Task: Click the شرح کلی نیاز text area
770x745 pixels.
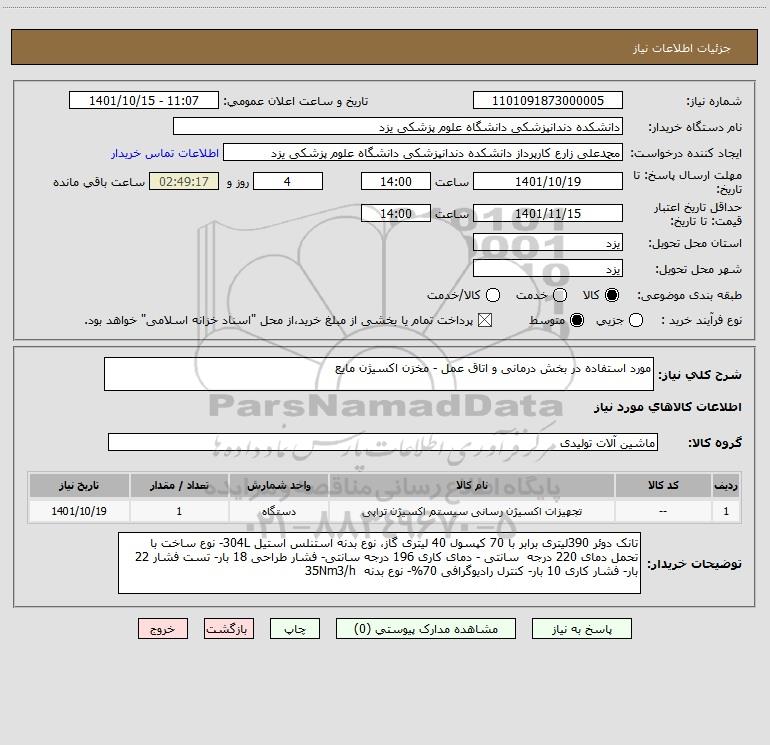Action: click(x=379, y=374)
